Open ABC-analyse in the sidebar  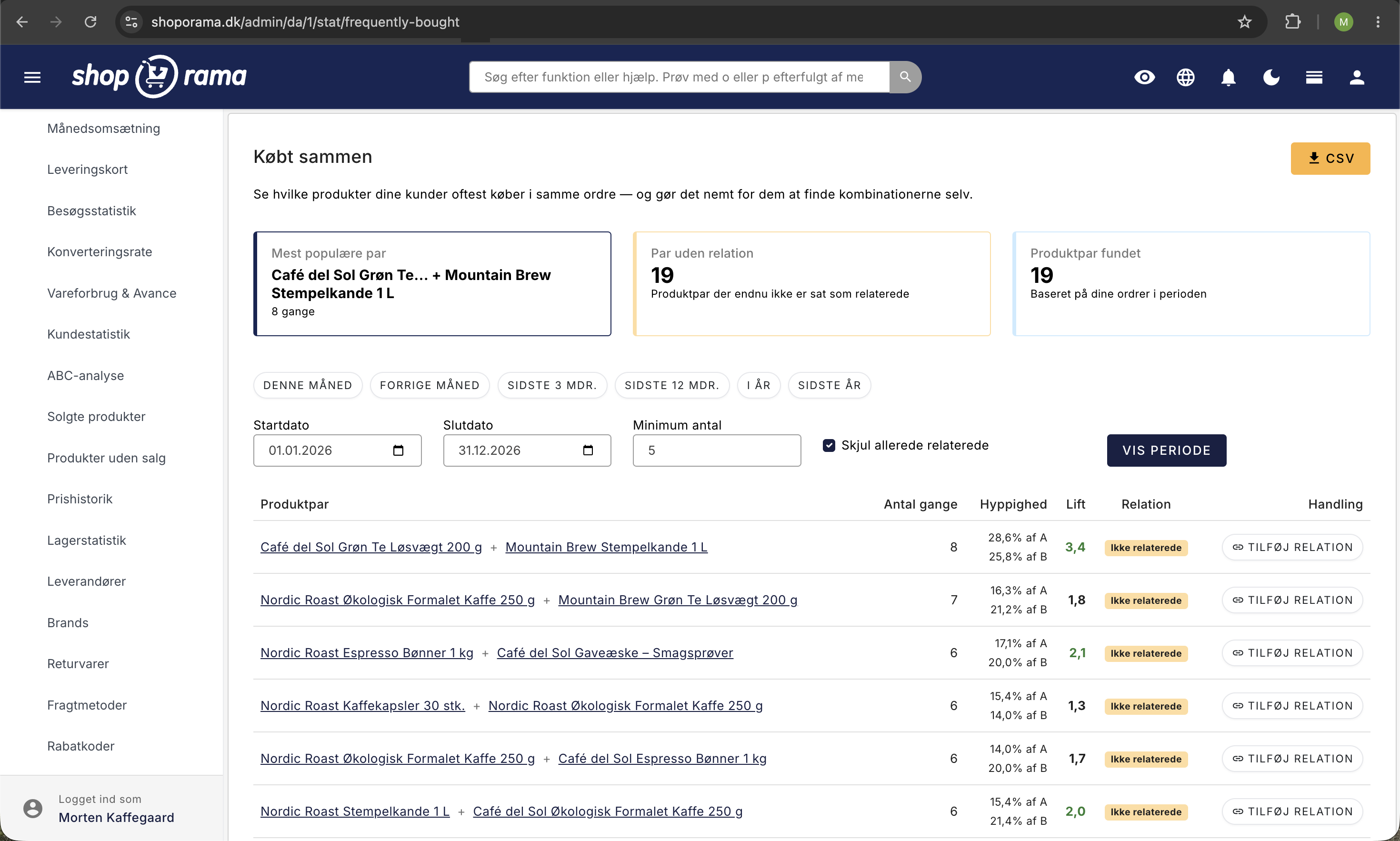86,376
